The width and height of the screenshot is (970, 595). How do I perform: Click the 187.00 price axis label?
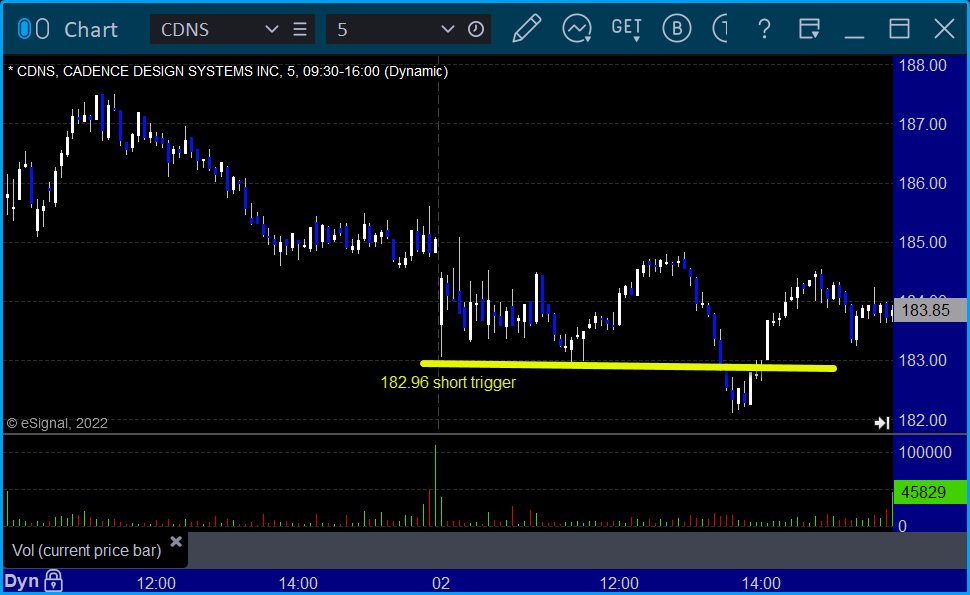coord(922,124)
